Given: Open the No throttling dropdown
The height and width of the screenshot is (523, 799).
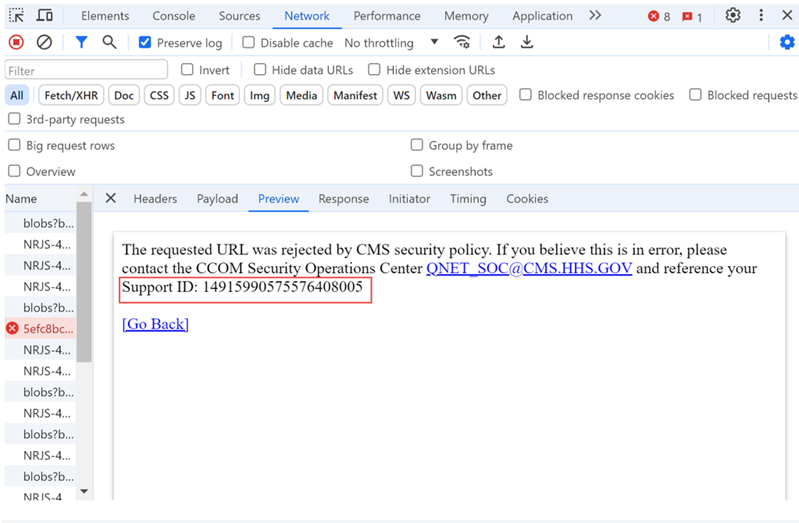Looking at the screenshot, I should (391, 43).
